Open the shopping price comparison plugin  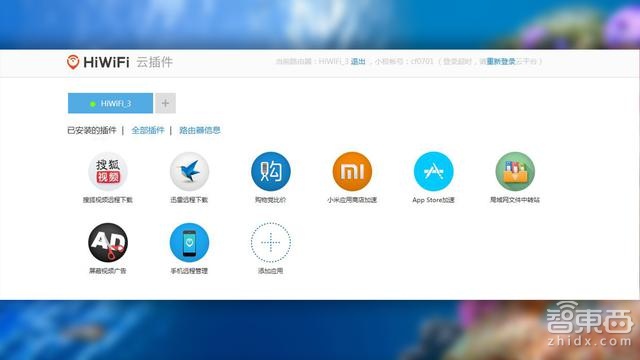coord(271,171)
